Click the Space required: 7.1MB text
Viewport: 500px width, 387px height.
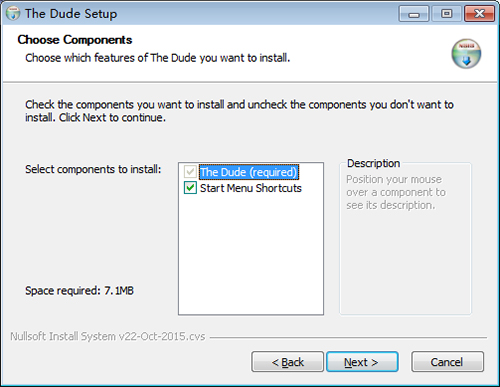tap(79, 291)
